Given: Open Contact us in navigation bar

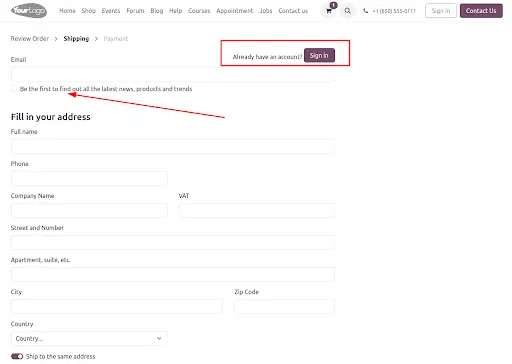Looking at the screenshot, I should [x=293, y=11].
